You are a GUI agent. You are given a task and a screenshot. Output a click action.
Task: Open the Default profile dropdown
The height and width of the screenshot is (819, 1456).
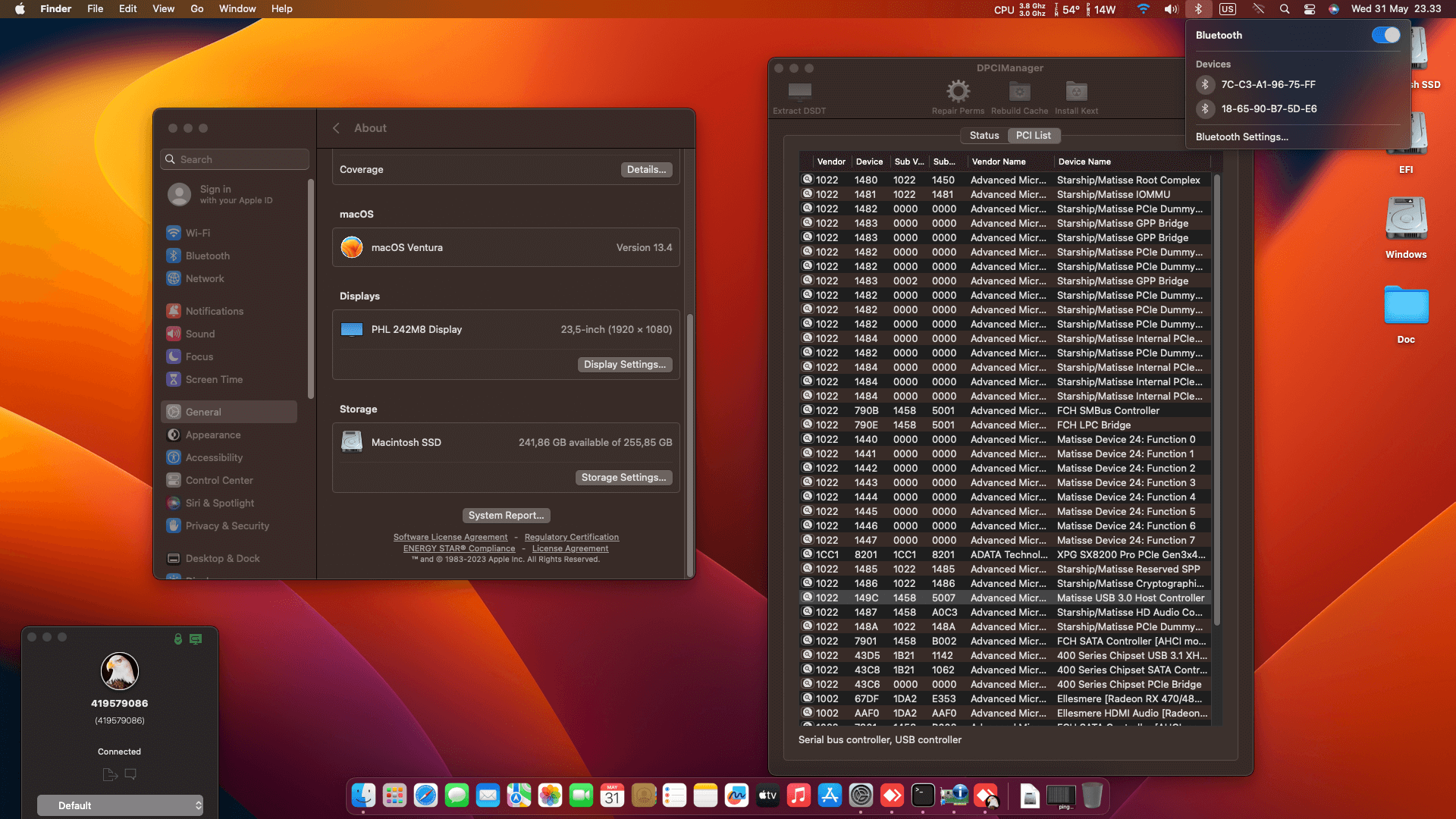tap(120, 805)
